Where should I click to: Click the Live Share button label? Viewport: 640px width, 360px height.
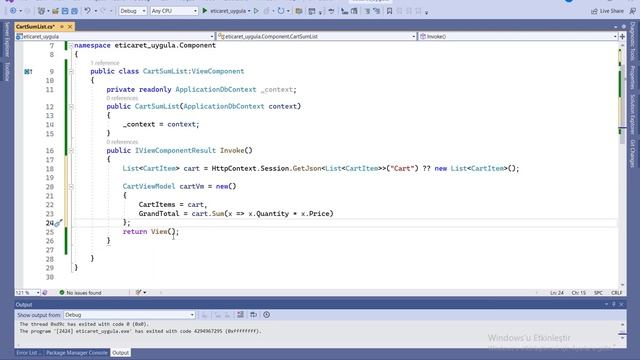pos(611,11)
